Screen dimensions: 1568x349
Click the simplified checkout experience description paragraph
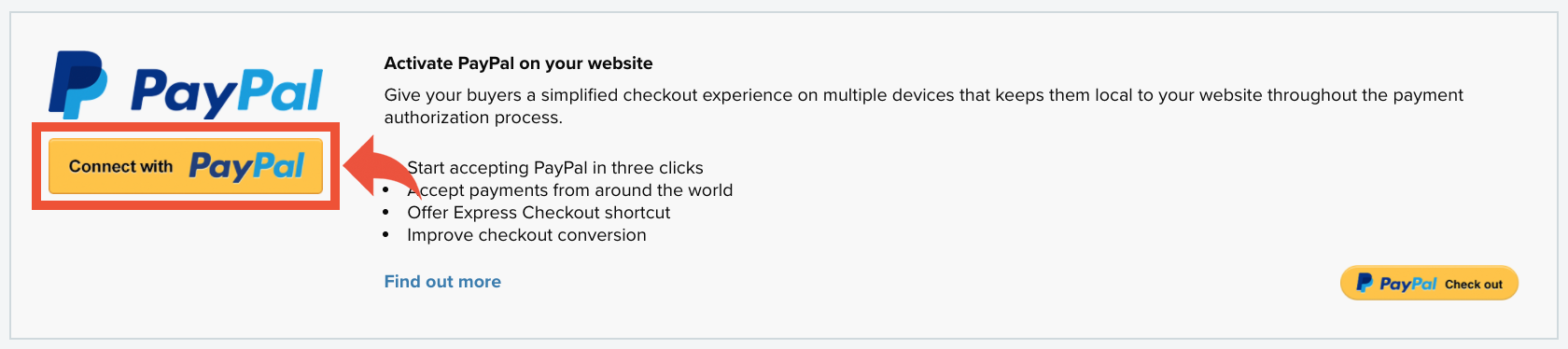924,106
